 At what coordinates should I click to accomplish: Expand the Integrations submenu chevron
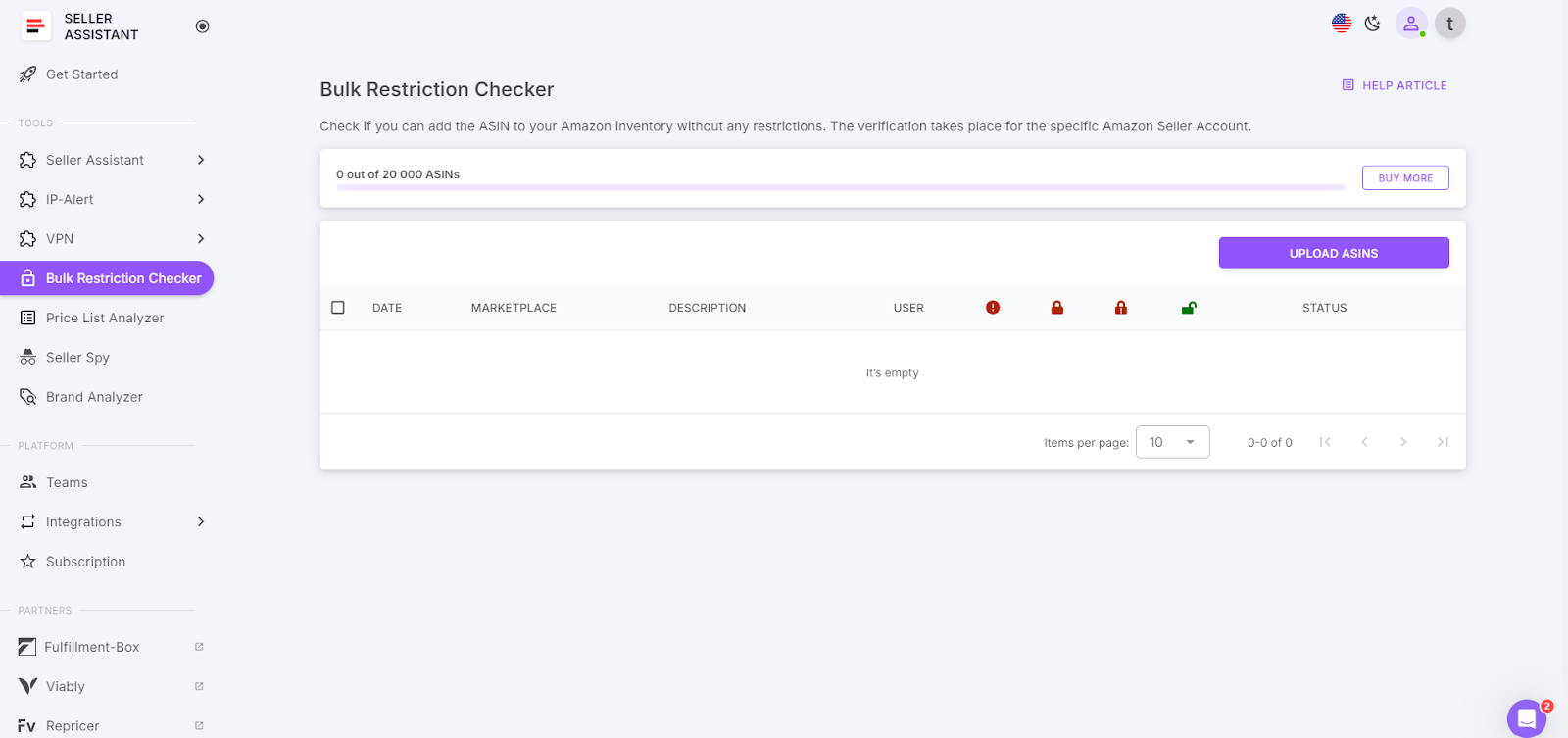pyautogui.click(x=201, y=522)
